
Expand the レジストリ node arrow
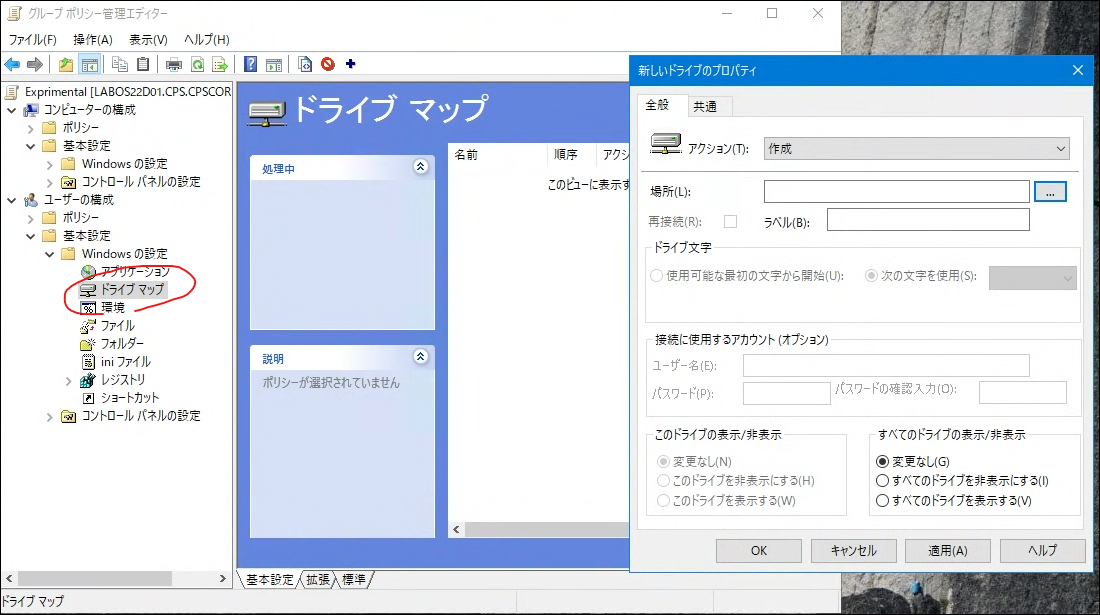[x=68, y=381]
